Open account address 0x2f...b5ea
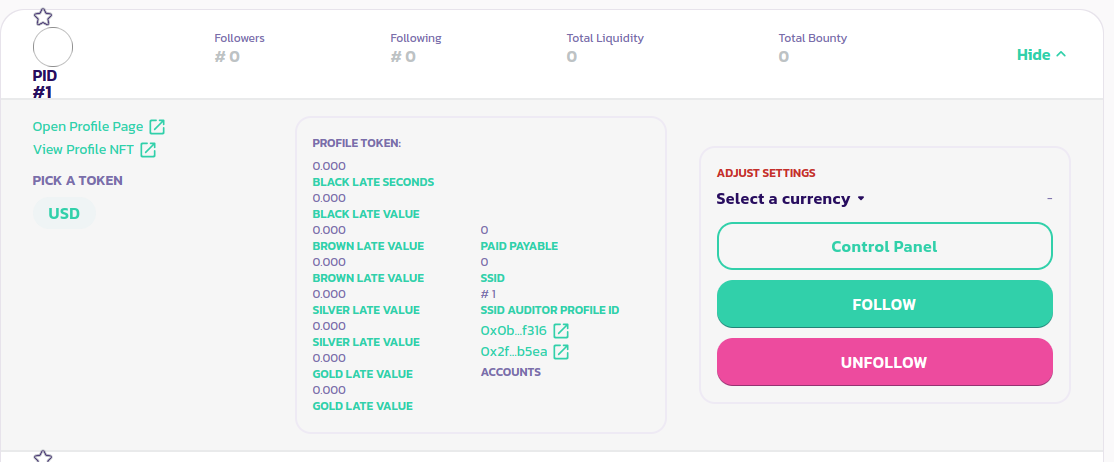 coord(514,352)
